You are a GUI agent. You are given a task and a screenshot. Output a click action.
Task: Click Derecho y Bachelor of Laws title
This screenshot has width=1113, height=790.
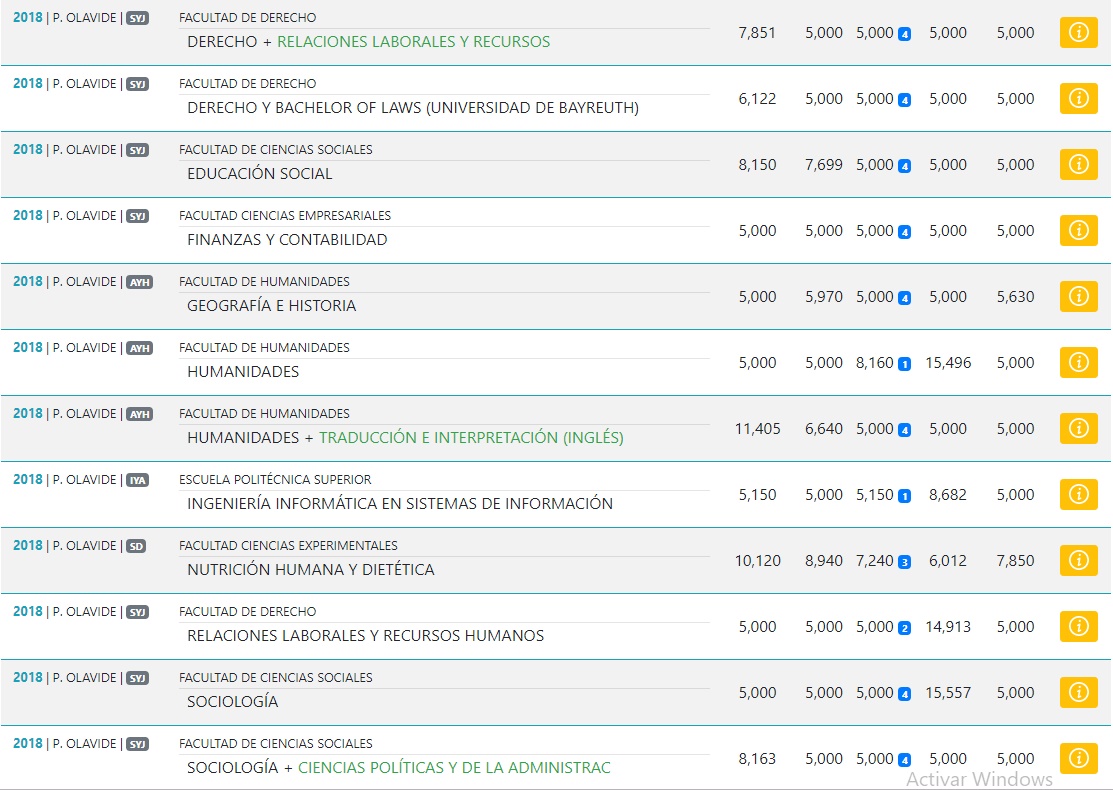[412, 108]
